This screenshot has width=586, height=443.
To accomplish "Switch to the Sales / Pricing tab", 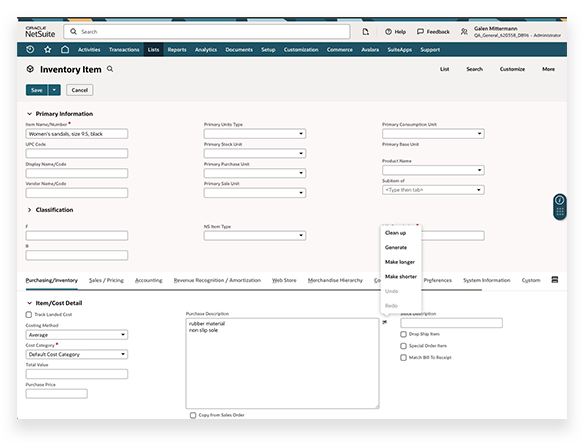I will pyautogui.click(x=106, y=280).
